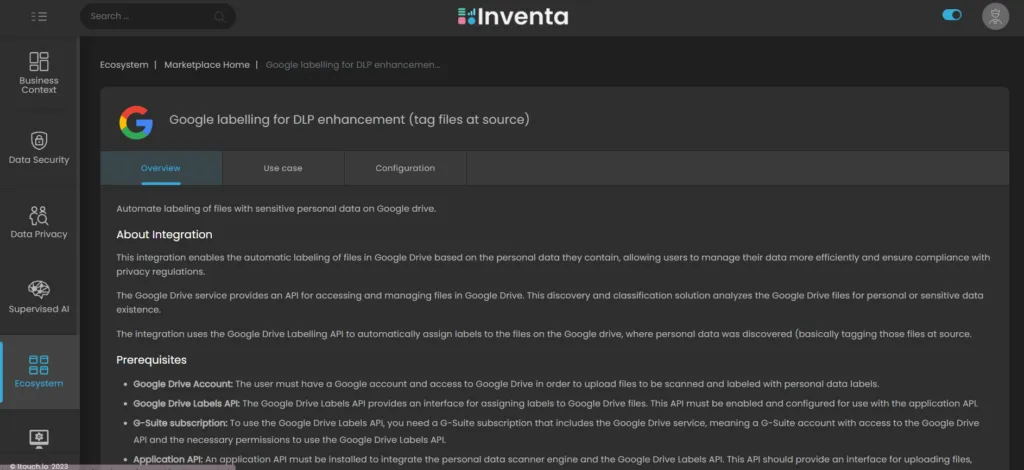Click the Google Drive Labels API bullet label
Screen dimensions: 1024x470
(187, 403)
